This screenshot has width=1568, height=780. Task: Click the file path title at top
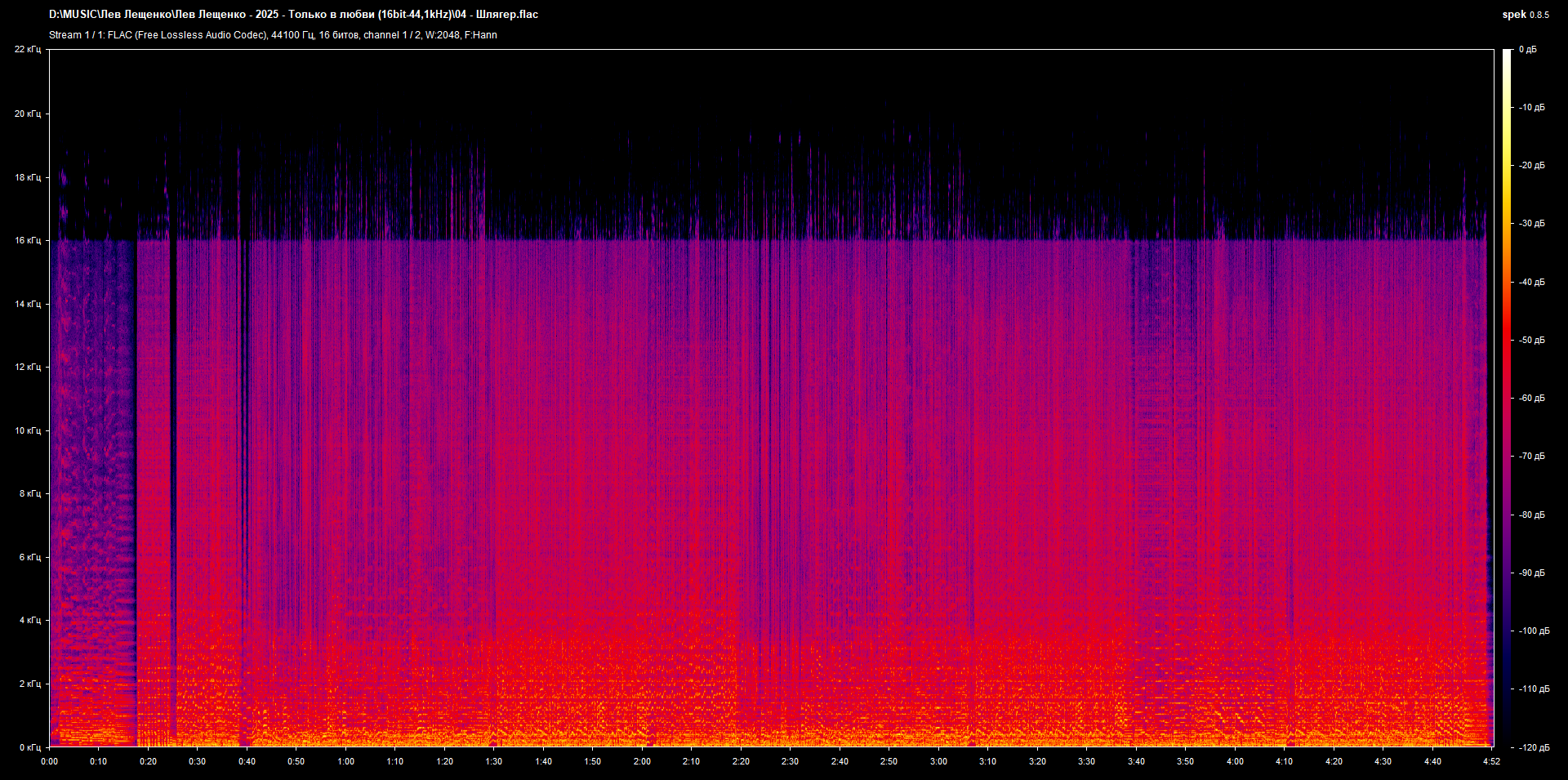tap(293, 15)
